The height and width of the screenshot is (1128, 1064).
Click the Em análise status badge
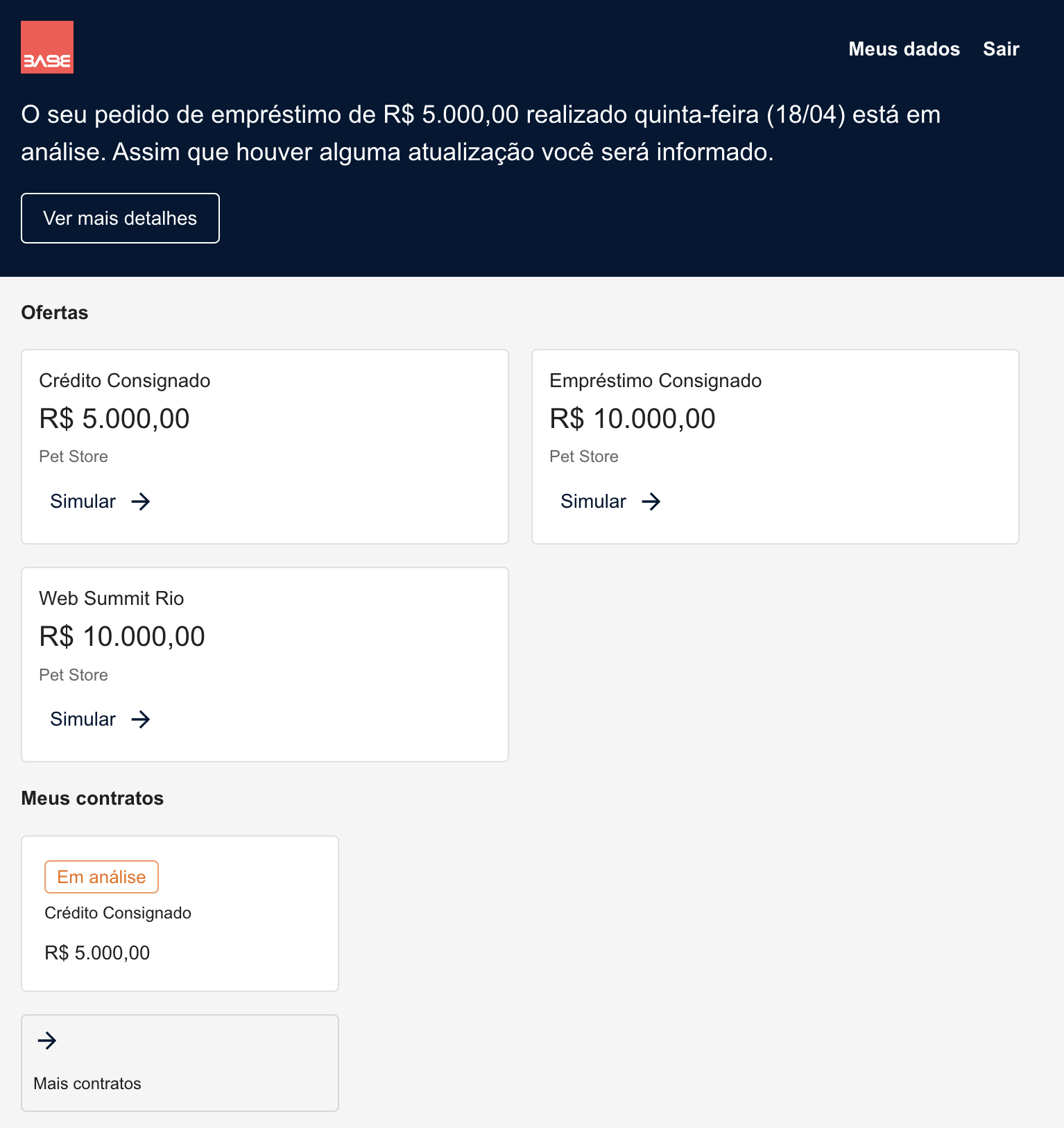tap(101, 877)
